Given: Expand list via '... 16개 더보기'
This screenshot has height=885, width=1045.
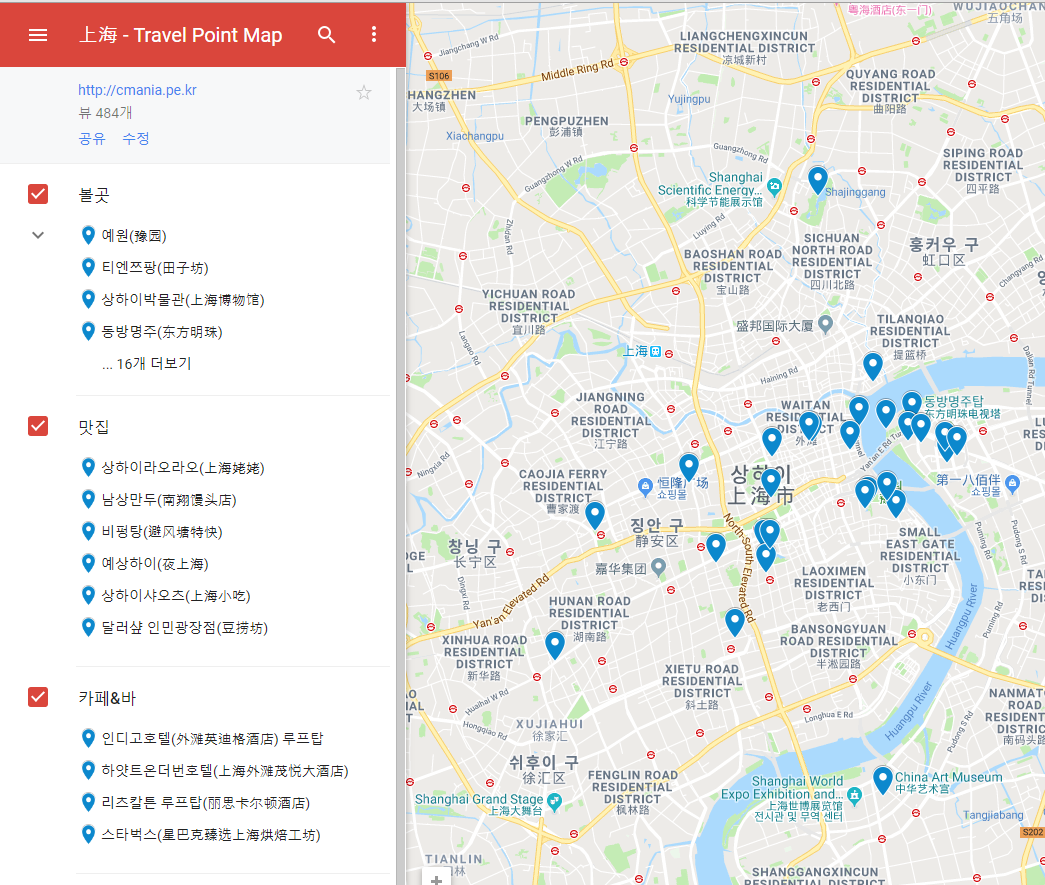Looking at the screenshot, I should 147,364.
